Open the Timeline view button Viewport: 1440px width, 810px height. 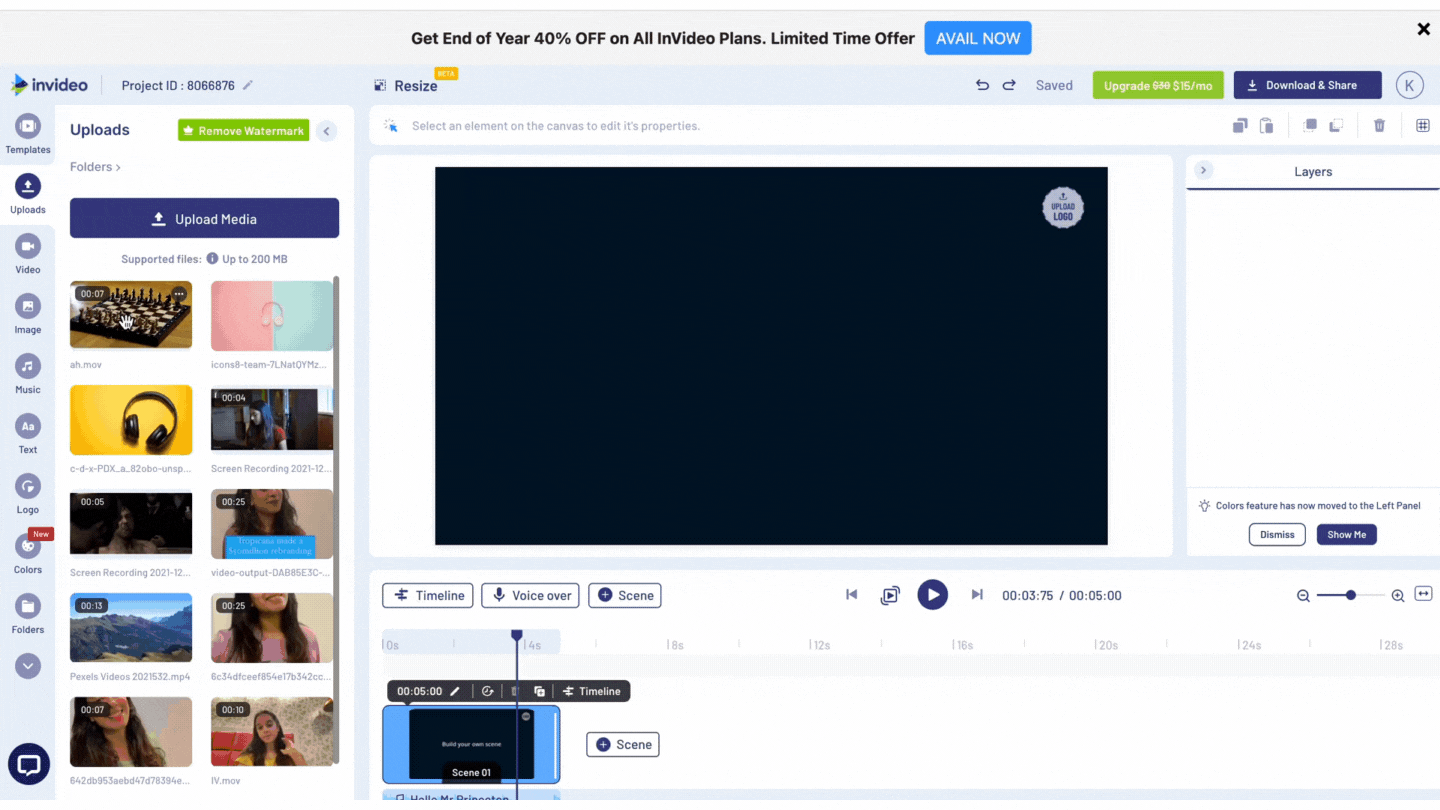pyautogui.click(x=428, y=596)
